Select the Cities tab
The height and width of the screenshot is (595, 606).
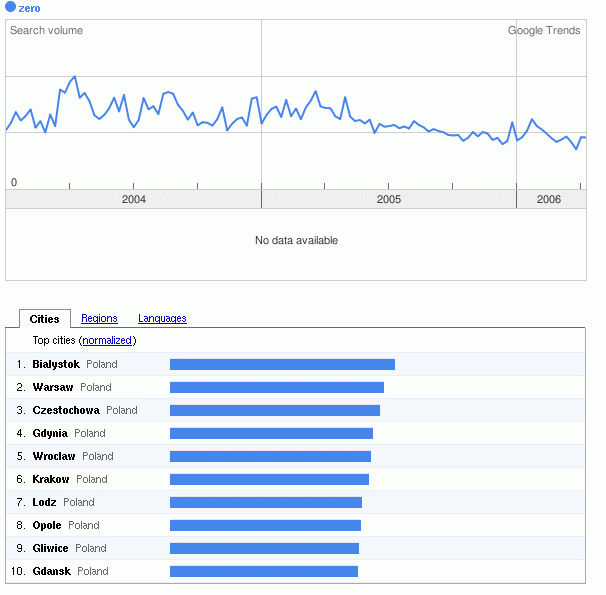click(45, 319)
